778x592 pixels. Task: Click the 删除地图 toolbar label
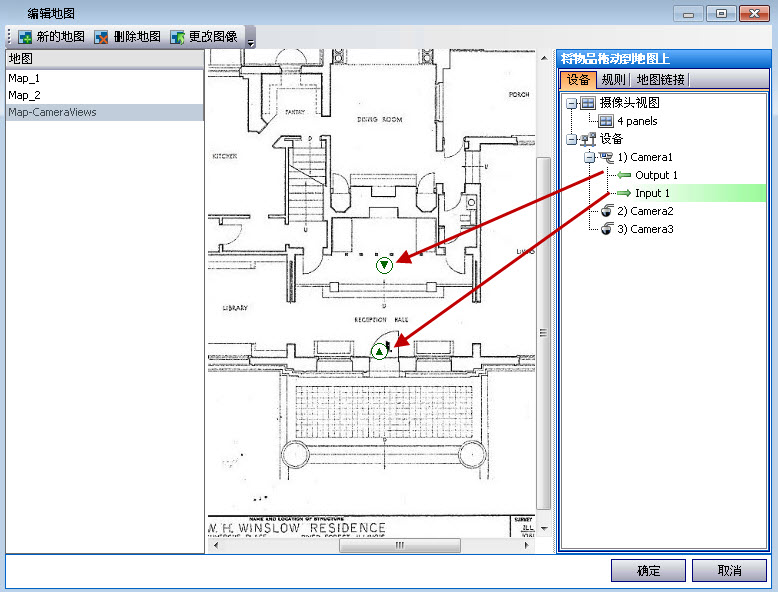click(x=137, y=37)
